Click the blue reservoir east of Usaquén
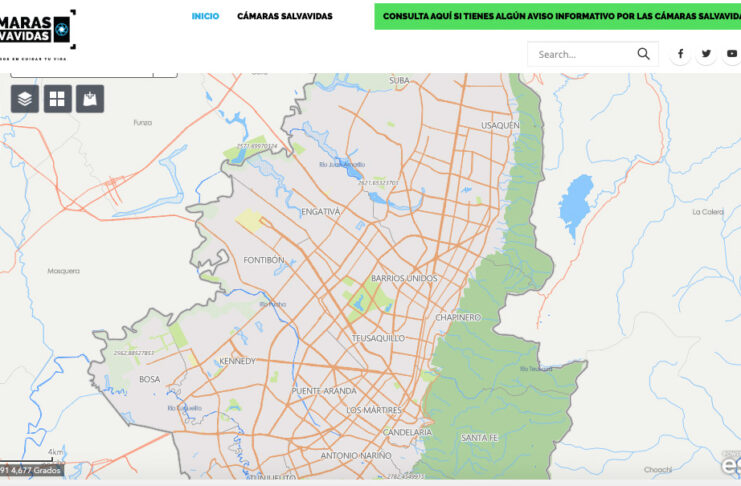The width and height of the screenshot is (741, 486). click(x=575, y=205)
